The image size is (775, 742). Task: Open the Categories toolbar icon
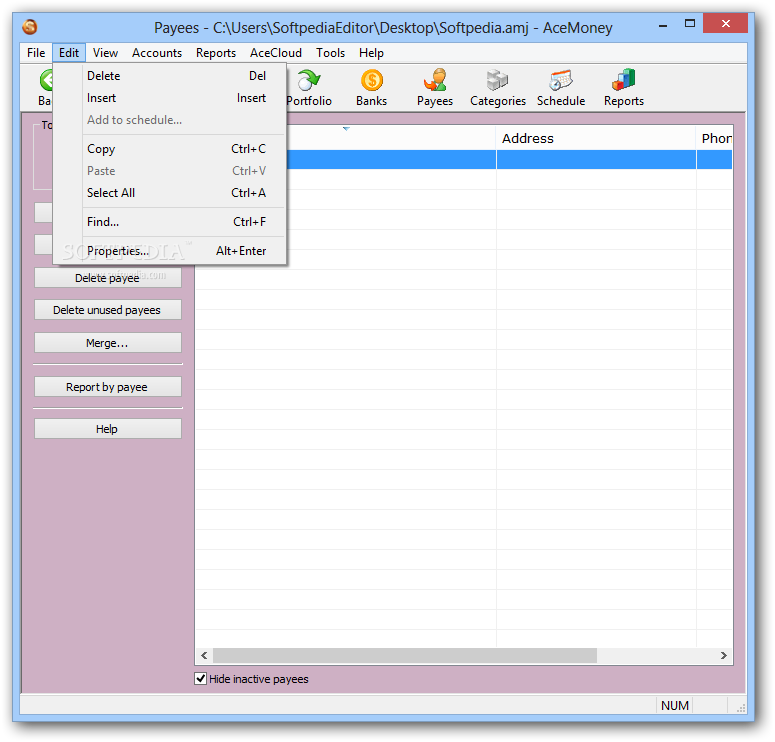coord(498,88)
